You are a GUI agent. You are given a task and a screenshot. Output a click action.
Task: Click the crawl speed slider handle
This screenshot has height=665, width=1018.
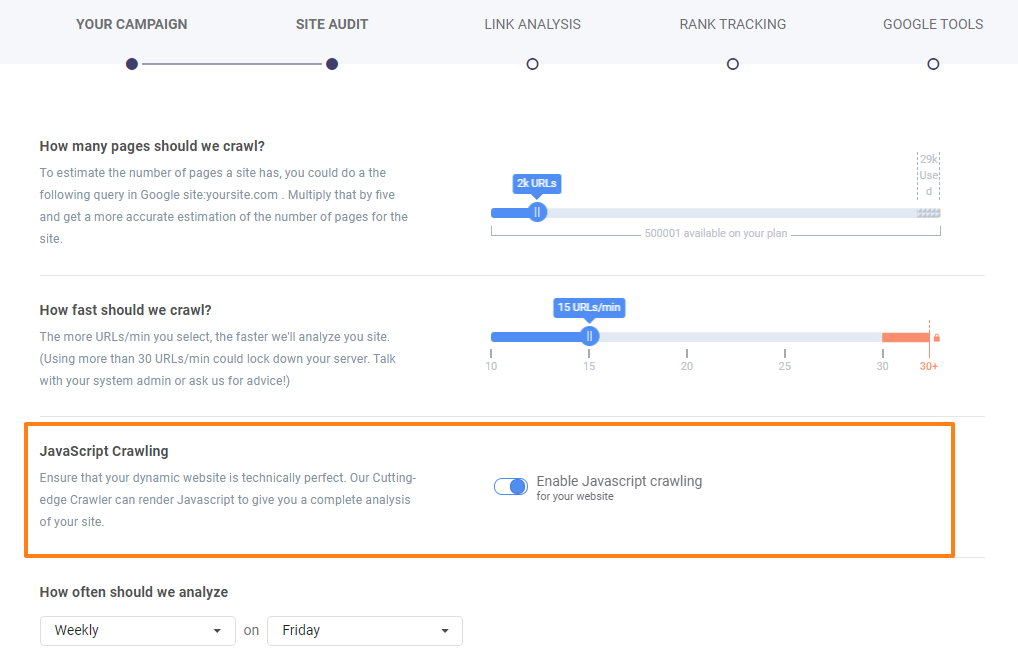(x=590, y=336)
